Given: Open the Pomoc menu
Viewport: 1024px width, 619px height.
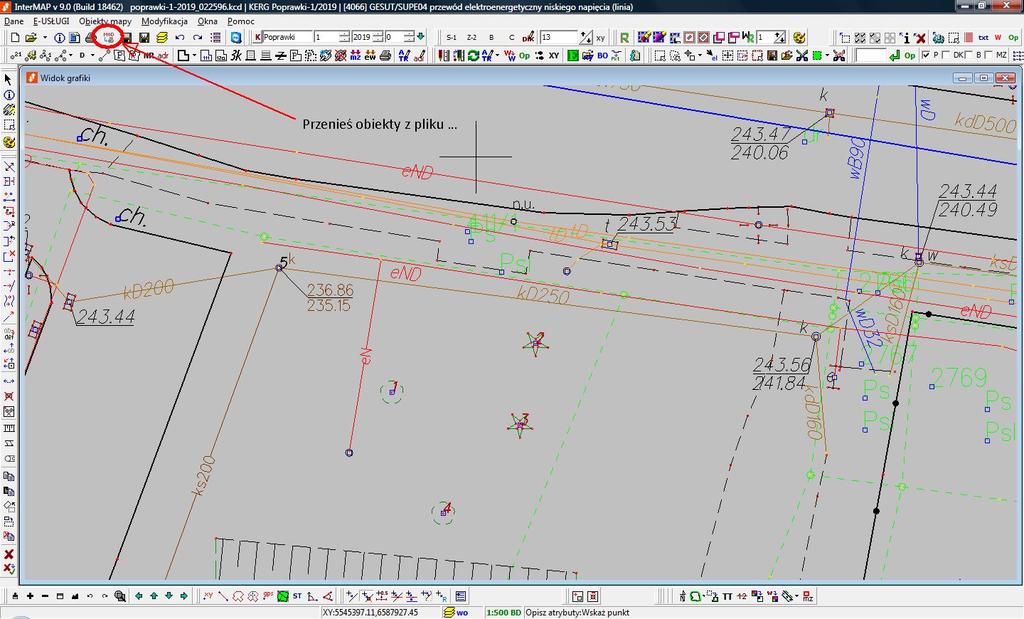Looking at the screenshot, I should coord(241,21).
